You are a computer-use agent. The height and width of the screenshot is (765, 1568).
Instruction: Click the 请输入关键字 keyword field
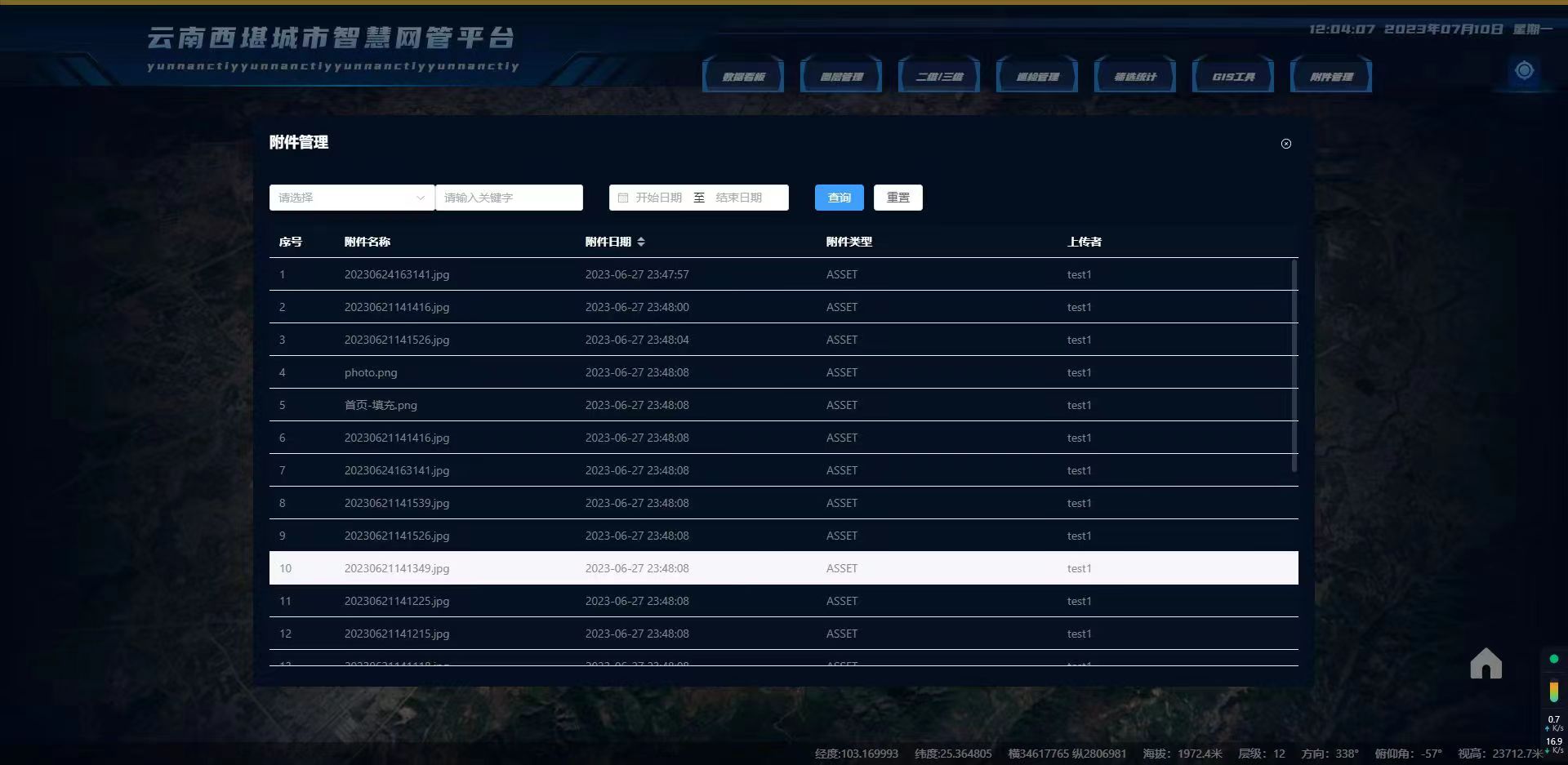(509, 198)
